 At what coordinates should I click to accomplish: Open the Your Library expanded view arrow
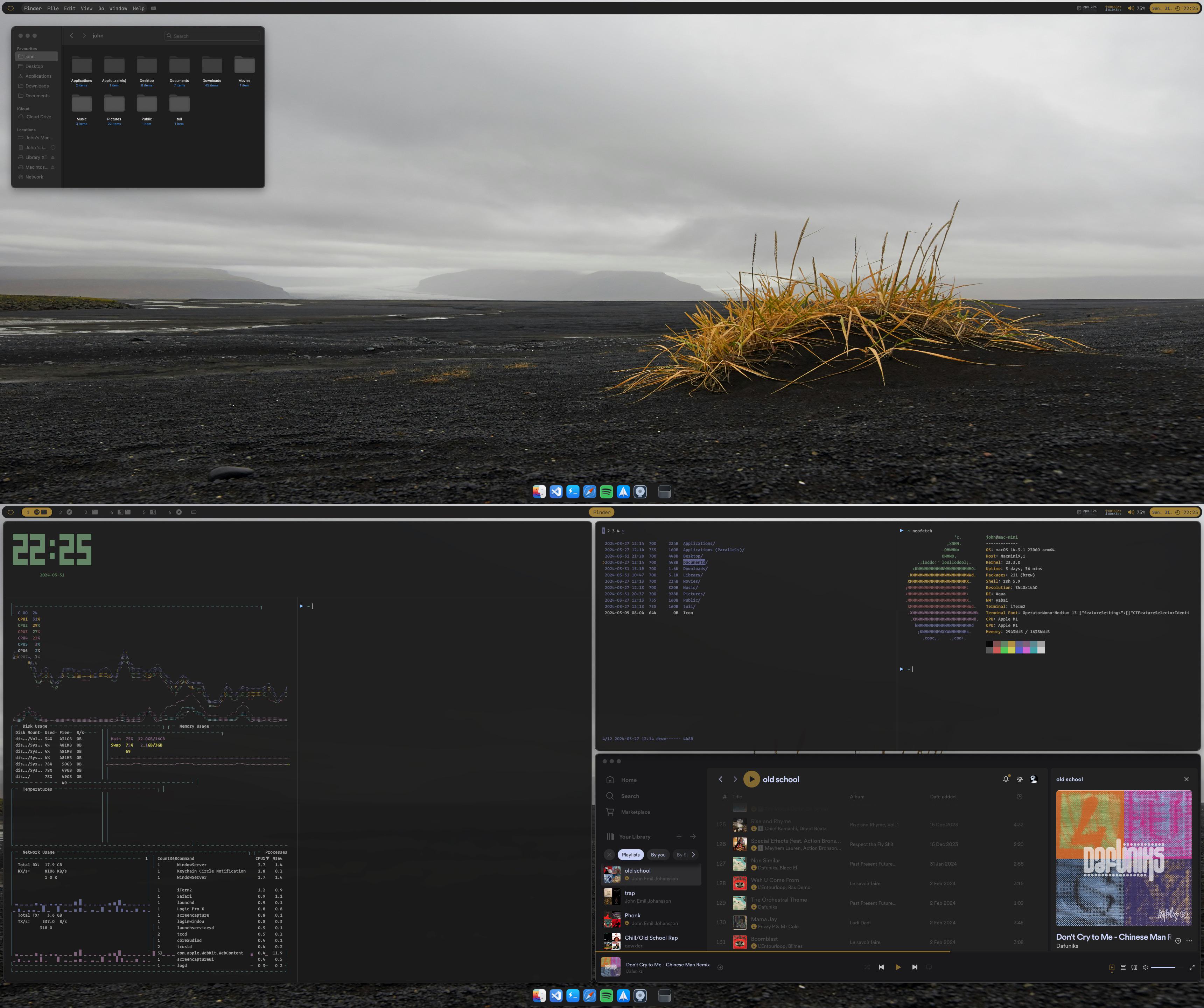[x=693, y=836]
